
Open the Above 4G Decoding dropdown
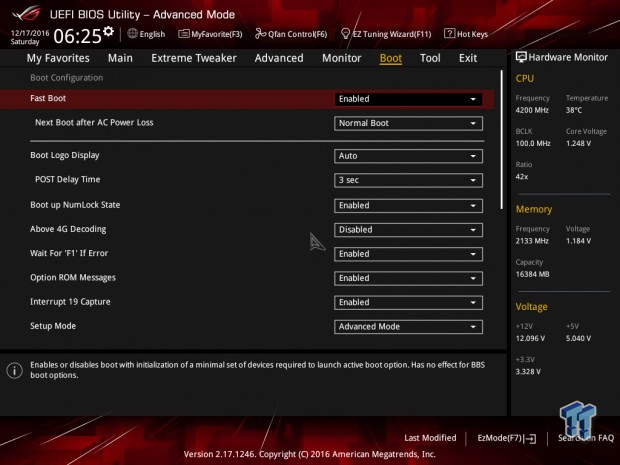click(408, 230)
